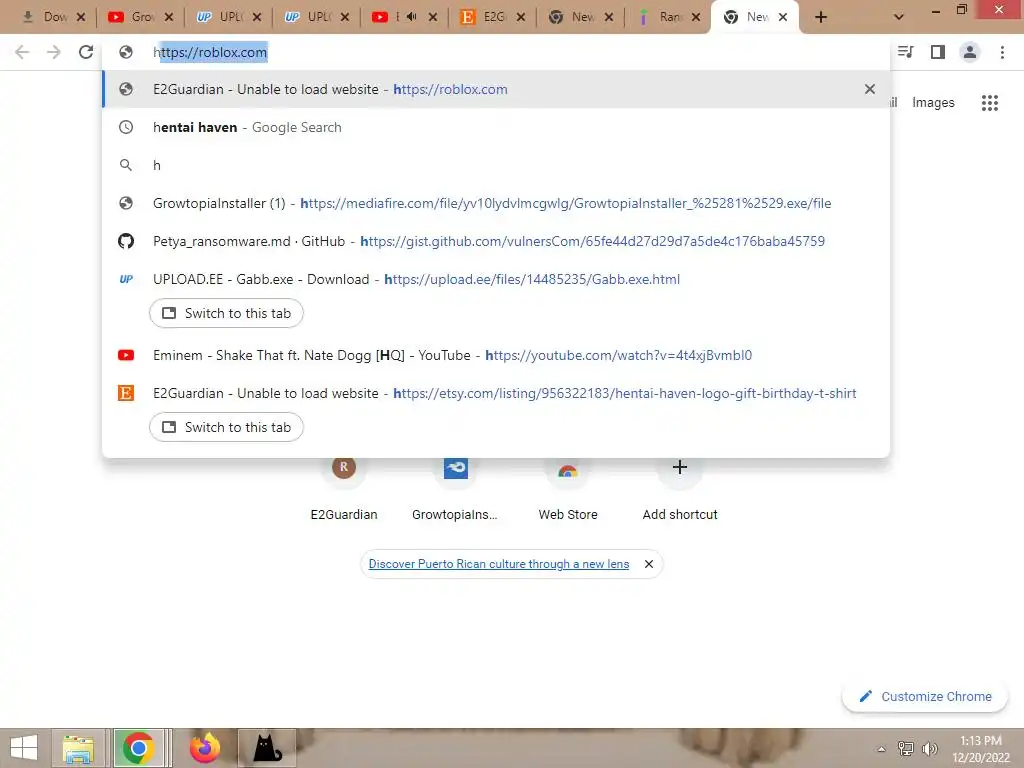Screen dimensions: 1024x768
Task: Click the address bar URL field
Action: click(496, 52)
